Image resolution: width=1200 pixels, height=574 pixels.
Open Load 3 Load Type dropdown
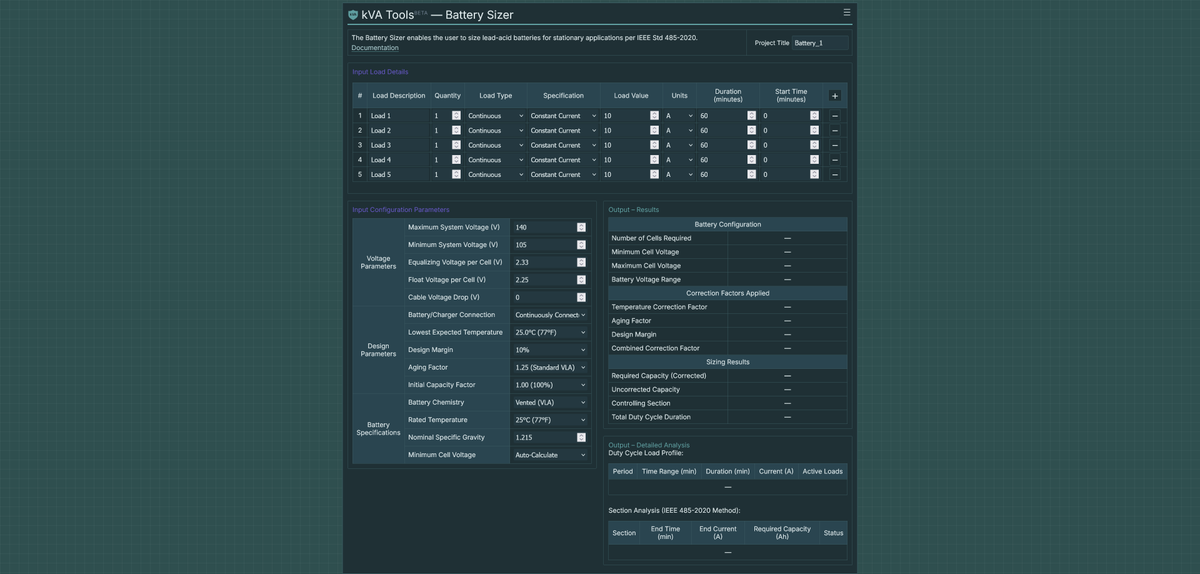pos(495,145)
